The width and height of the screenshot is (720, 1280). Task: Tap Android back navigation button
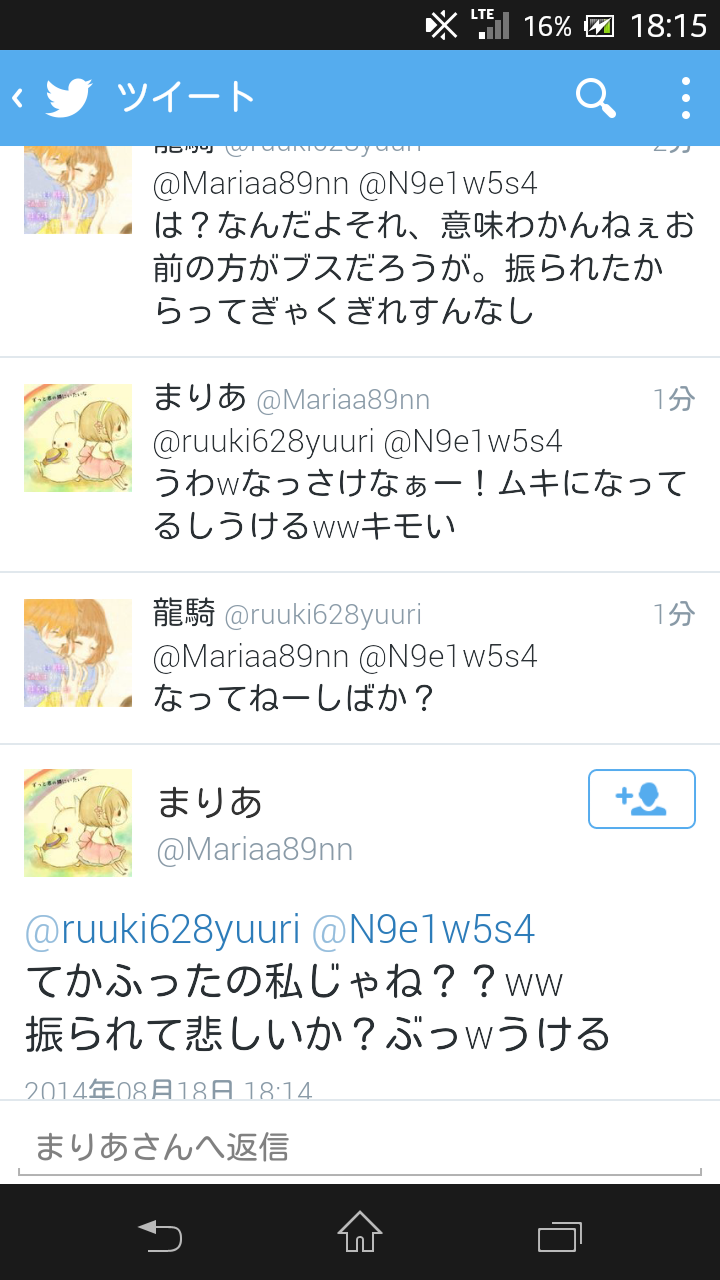160,1233
